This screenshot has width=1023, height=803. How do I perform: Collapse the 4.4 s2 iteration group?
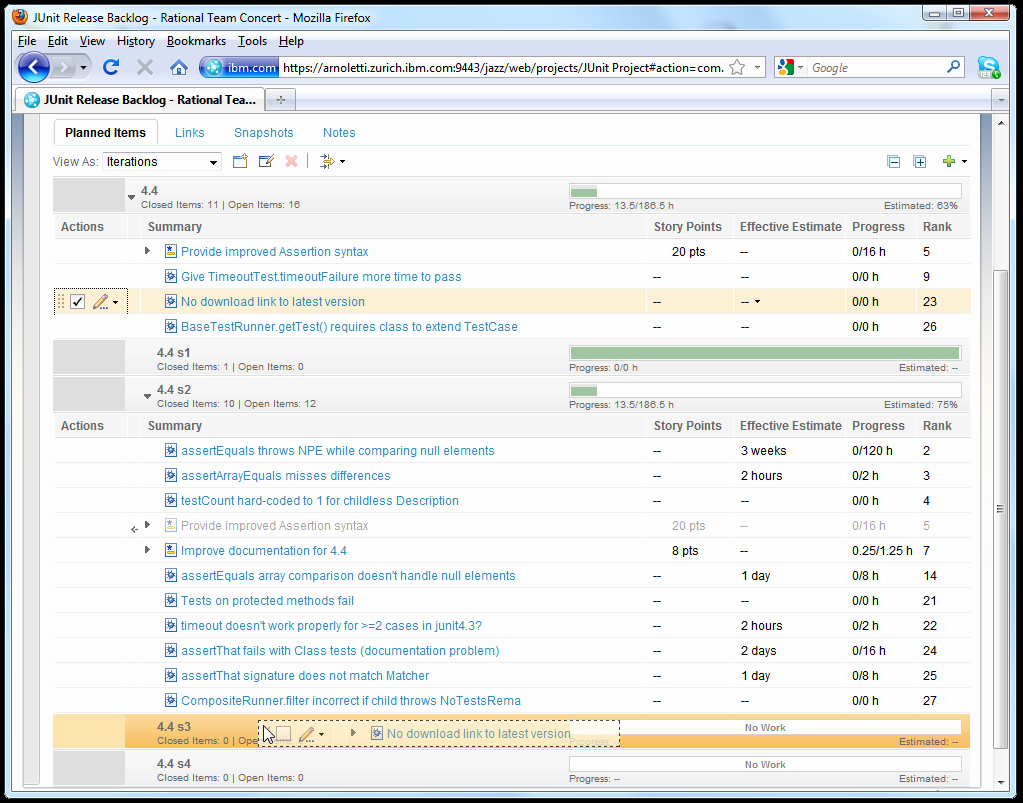(x=147, y=395)
